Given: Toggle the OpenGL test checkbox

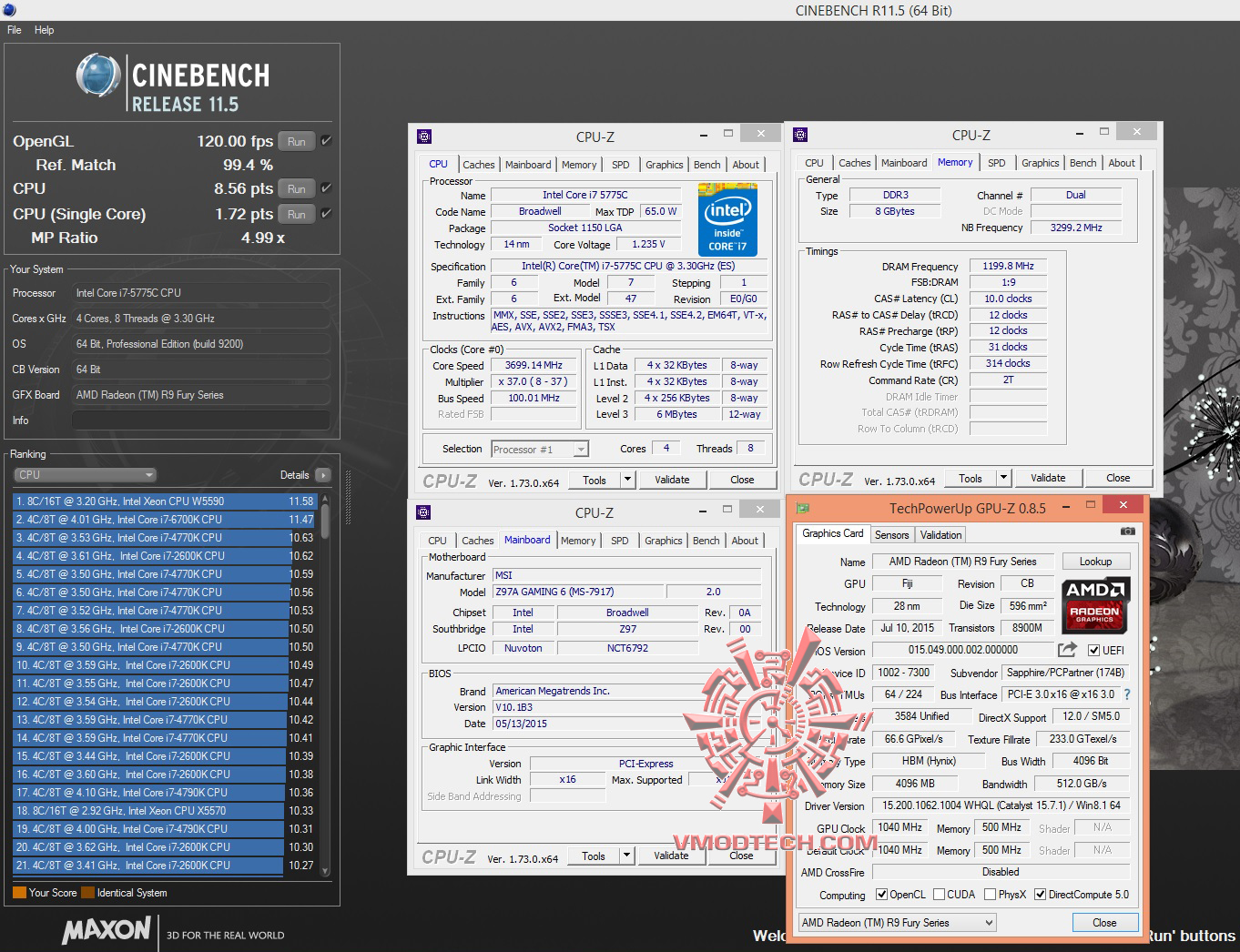Looking at the screenshot, I should (x=326, y=141).
